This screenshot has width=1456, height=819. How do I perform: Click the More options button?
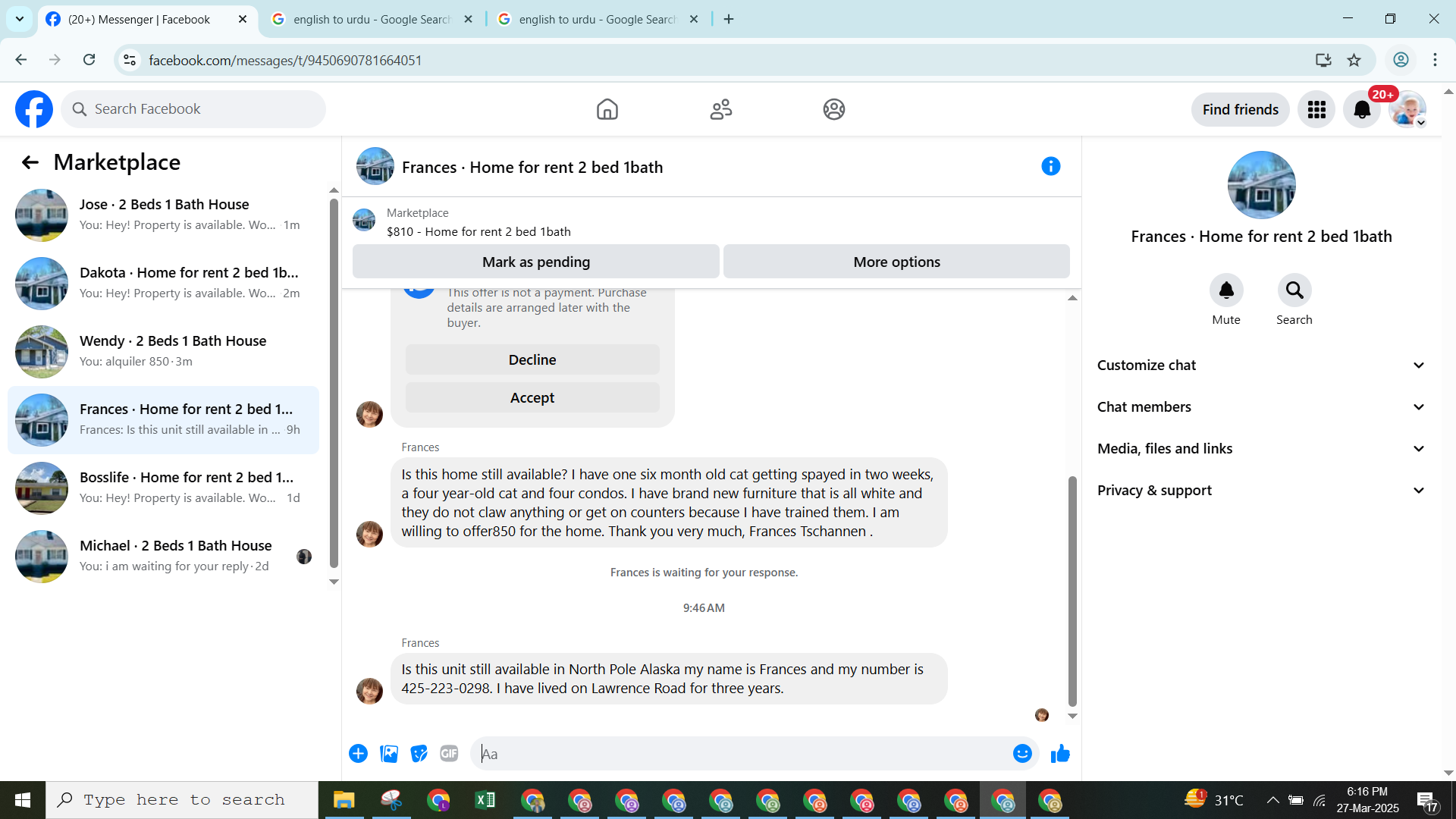click(x=896, y=262)
